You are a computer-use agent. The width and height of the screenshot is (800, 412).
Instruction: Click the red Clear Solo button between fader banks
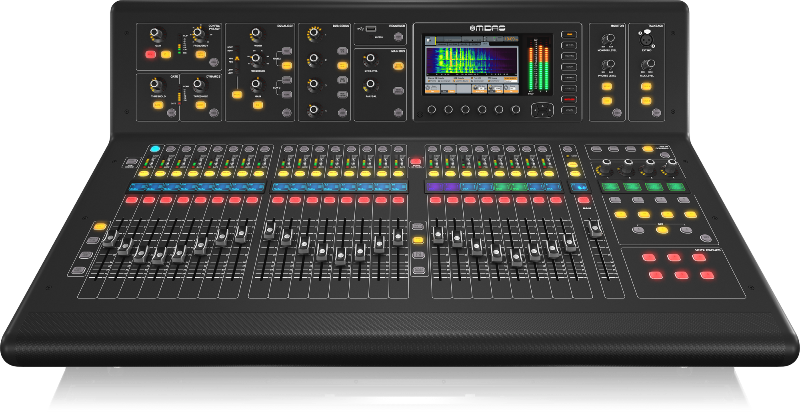pyautogui.click(x=416, y=162)
